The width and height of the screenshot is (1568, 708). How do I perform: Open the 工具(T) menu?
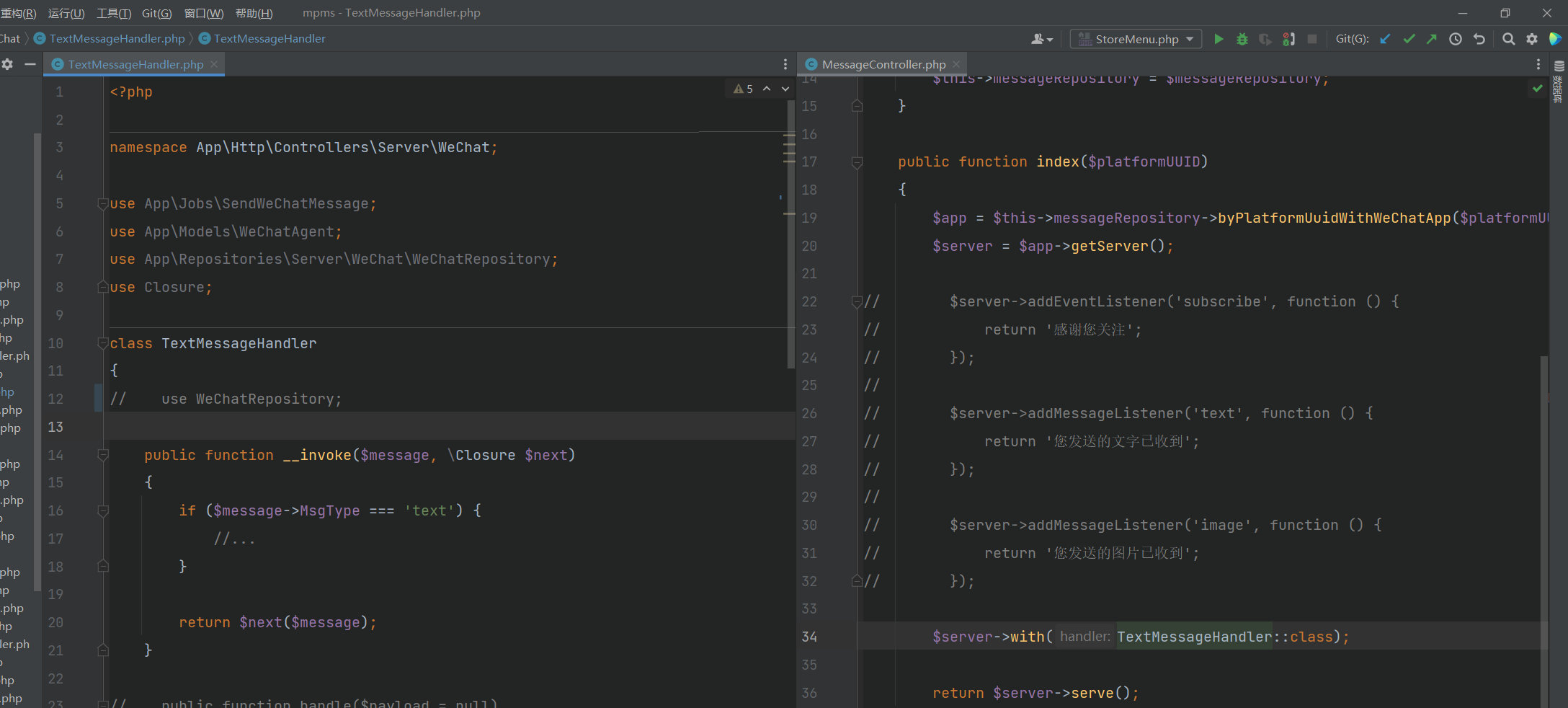114,13
